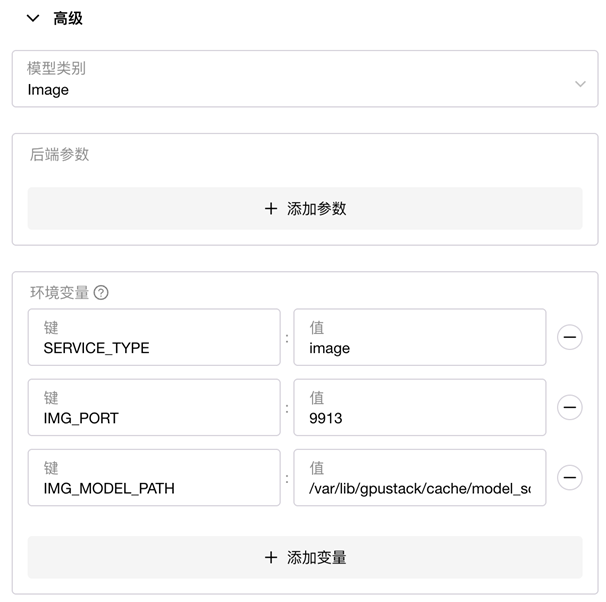This screenshot has width=606, height=602.
Task: Click the 高级 section heading text
Action: pyautogui.click(x=68, y=18)
